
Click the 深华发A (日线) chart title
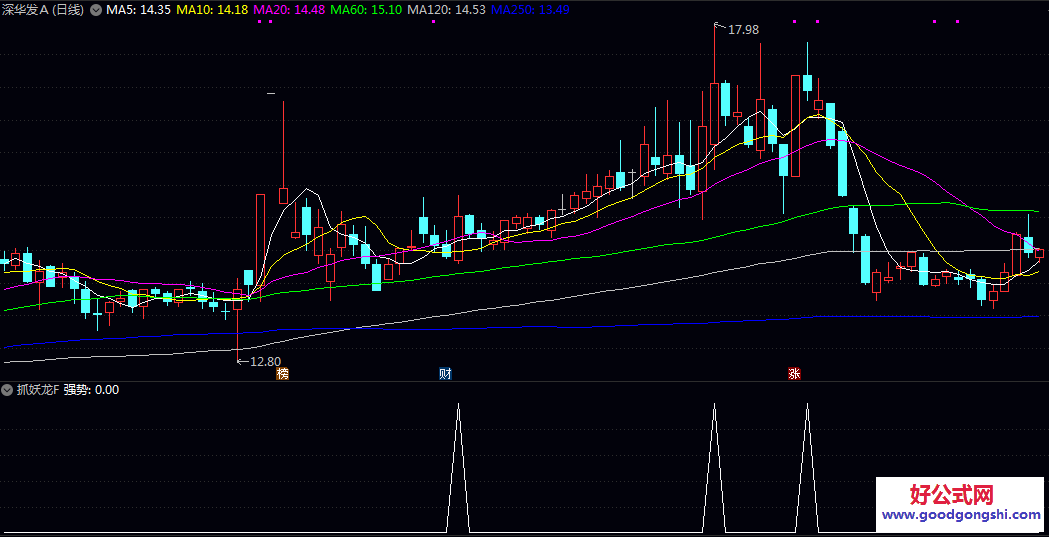coord(43,10)
